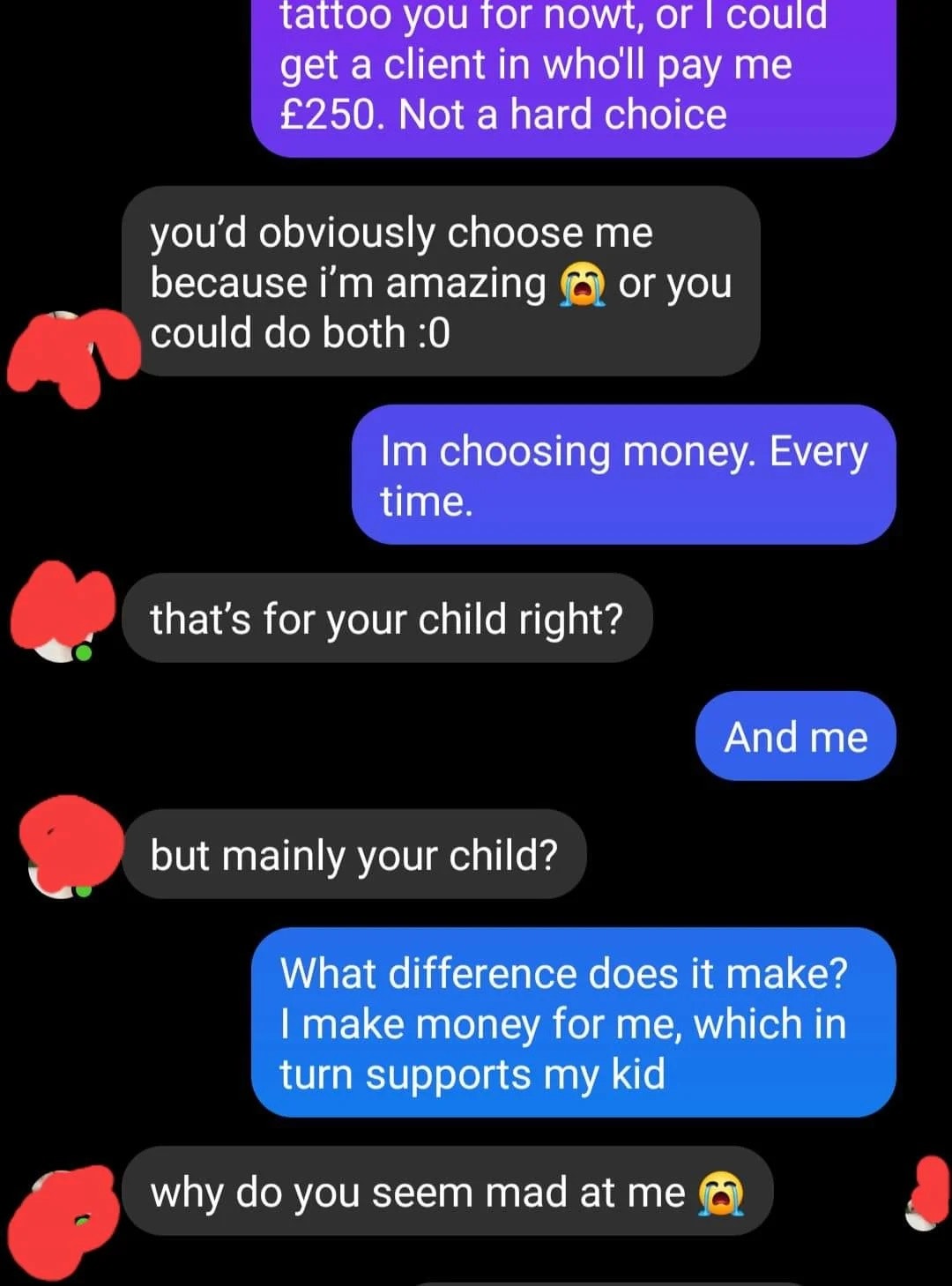The height and width of the screenshot is (1286, 952).
Task: Tap the partially visible bubble at the bottom edge
Action: [x=608, y=1282]
